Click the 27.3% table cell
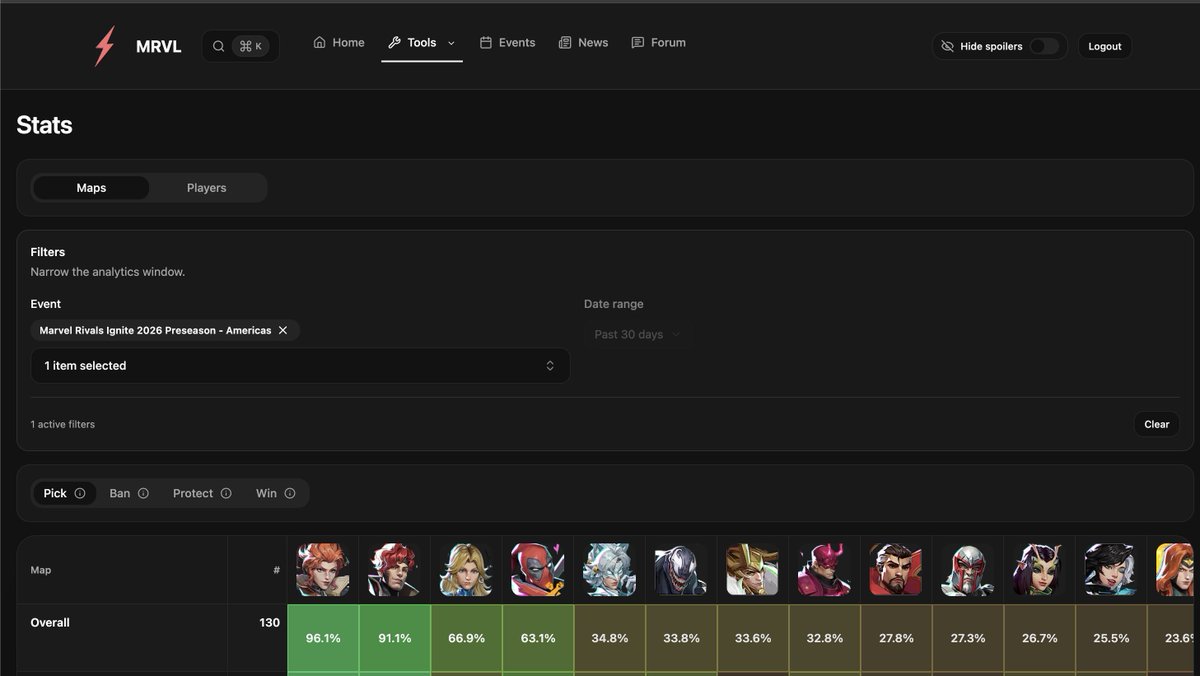The height and width of the screenshot is (676, 1200). pyautogui.click(x=967, y=638)
